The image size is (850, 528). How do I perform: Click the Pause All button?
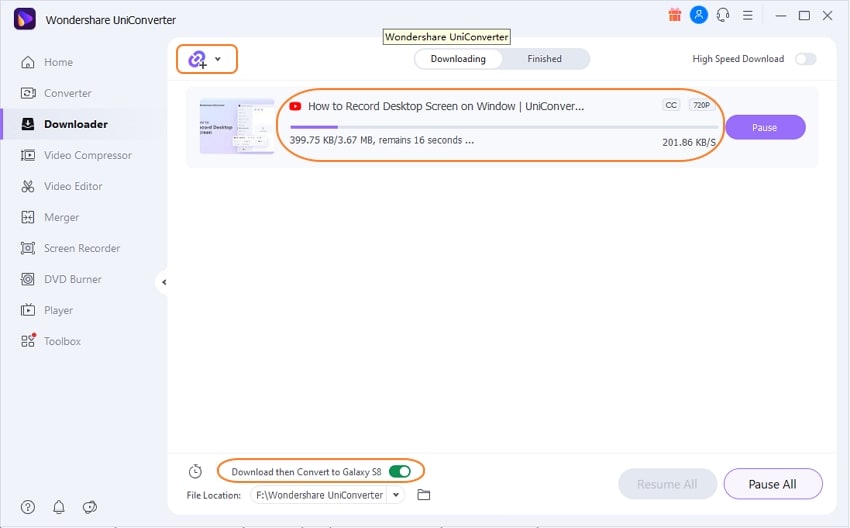point(772,484)
